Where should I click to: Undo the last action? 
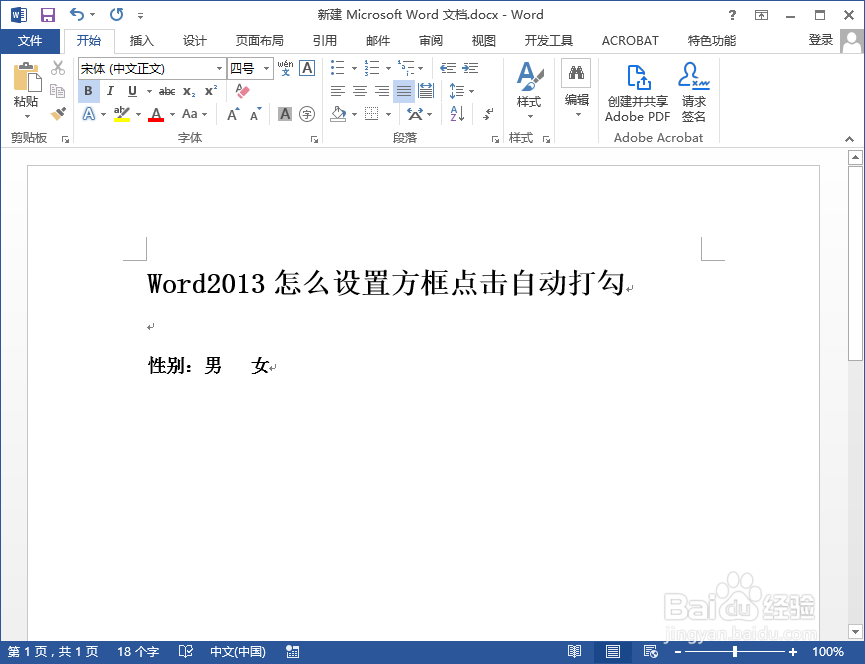pos(77,15)
